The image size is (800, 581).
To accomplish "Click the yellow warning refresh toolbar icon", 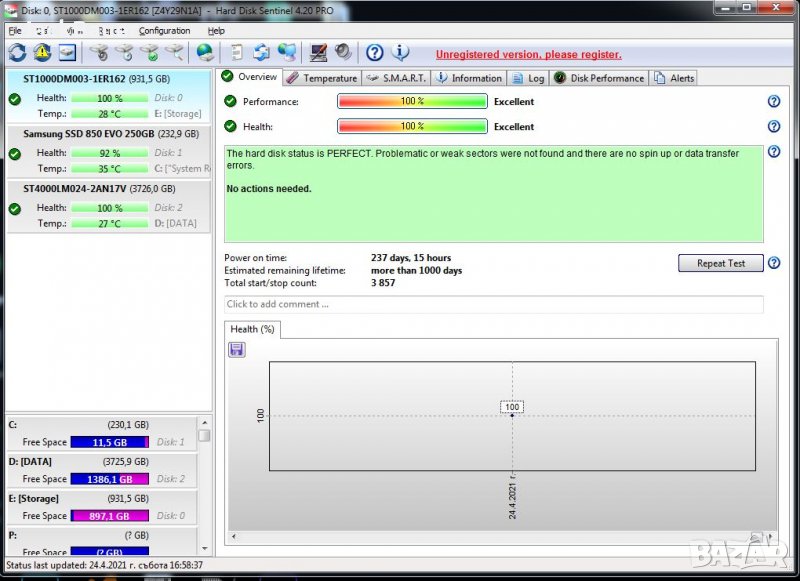I will pos(42,53).
